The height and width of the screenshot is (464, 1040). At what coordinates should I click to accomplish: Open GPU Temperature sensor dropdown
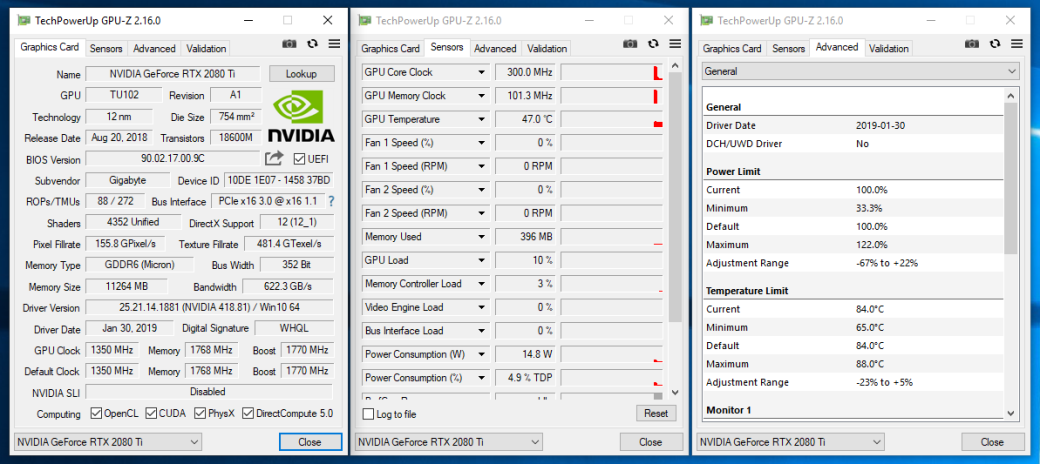(482, 119)
